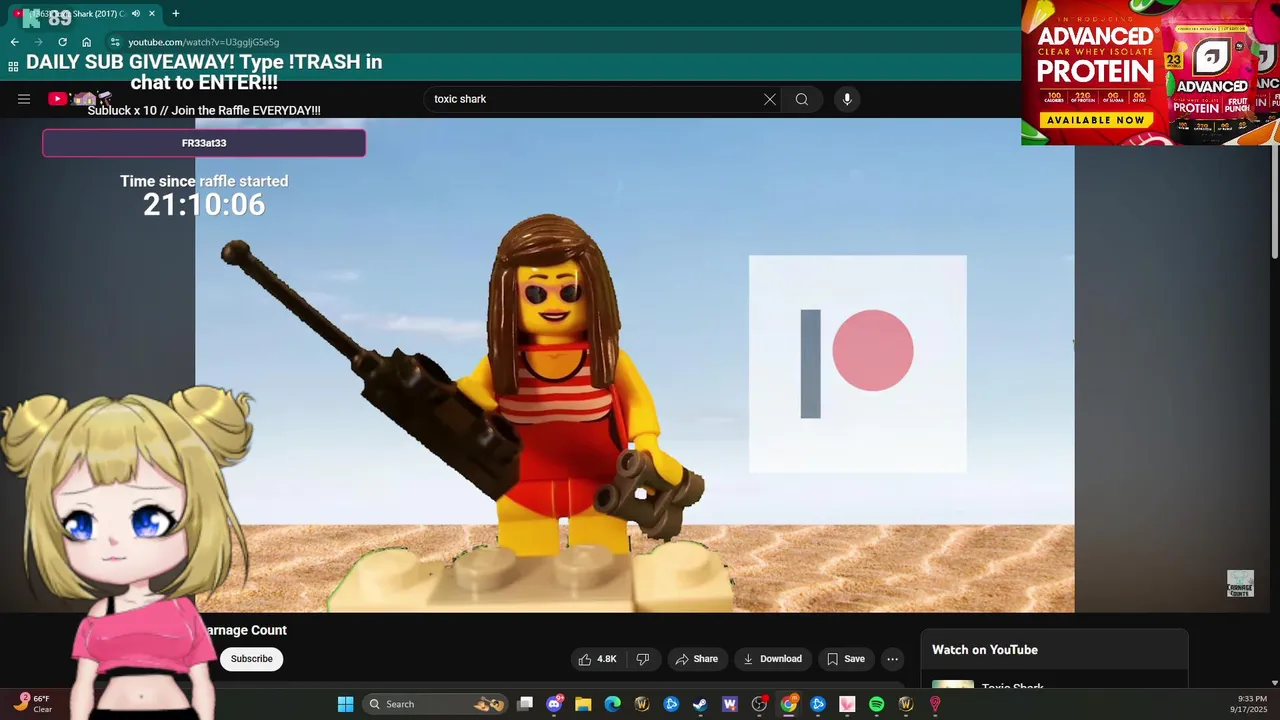Open Steam from the taskbar

[700, 704]
